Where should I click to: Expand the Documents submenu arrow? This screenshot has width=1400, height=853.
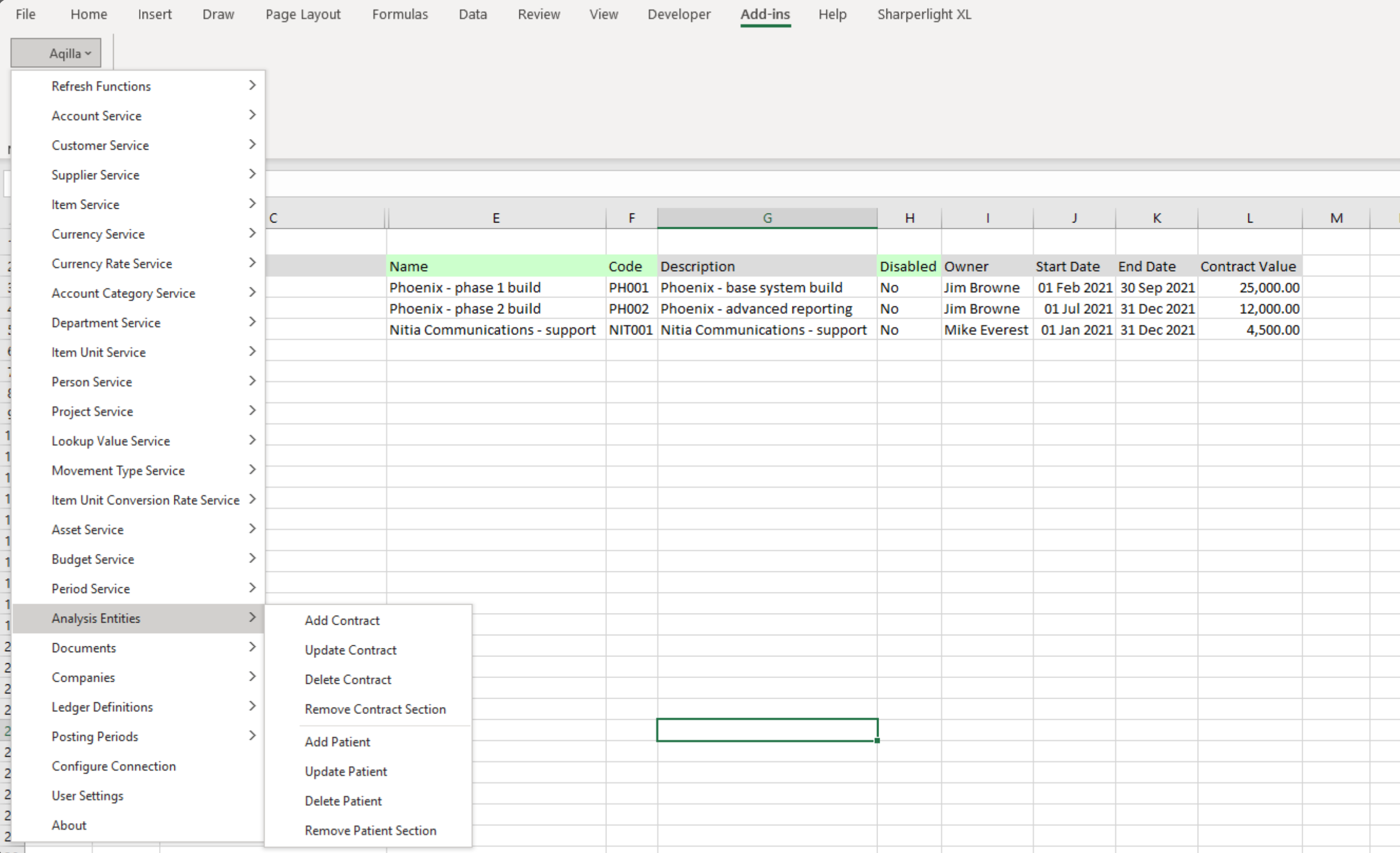(x=253, y=647)
